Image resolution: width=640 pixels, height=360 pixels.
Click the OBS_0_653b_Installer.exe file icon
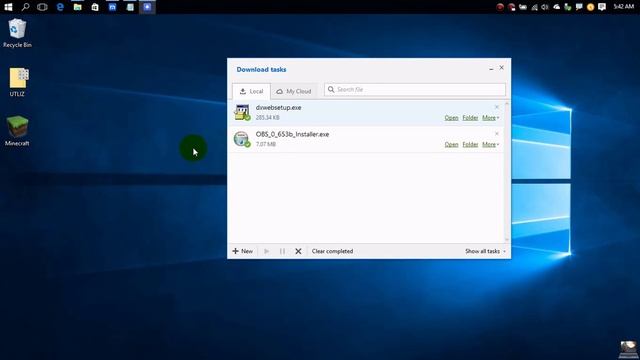[242, 139]
